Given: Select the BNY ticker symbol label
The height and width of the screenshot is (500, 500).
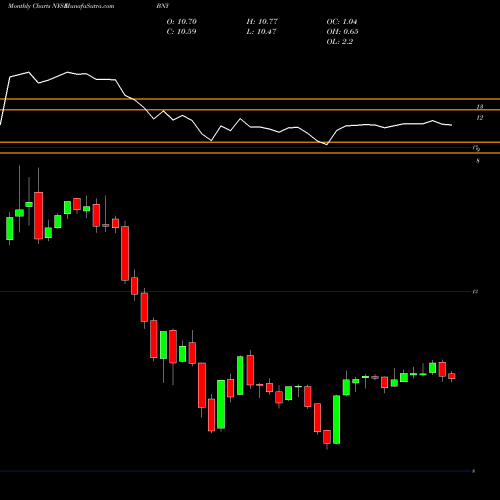Looking at the screenshot, I should (x=163, y=6).
